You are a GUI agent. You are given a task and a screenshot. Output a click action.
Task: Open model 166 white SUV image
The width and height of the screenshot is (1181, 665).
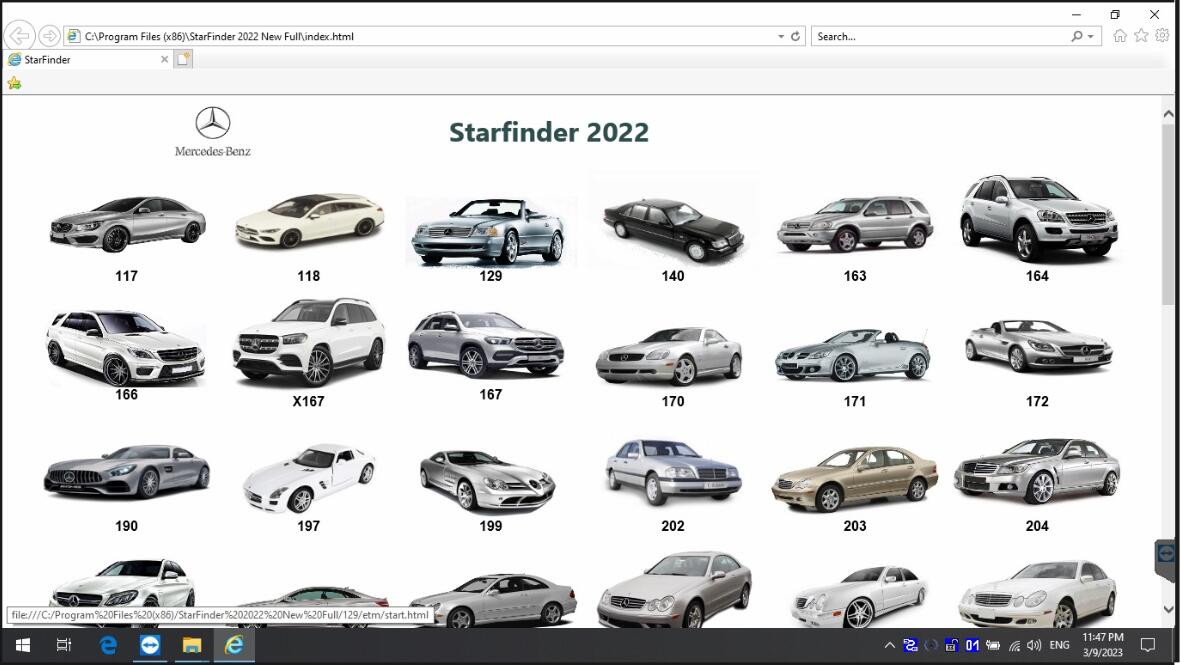coord(125,347)
